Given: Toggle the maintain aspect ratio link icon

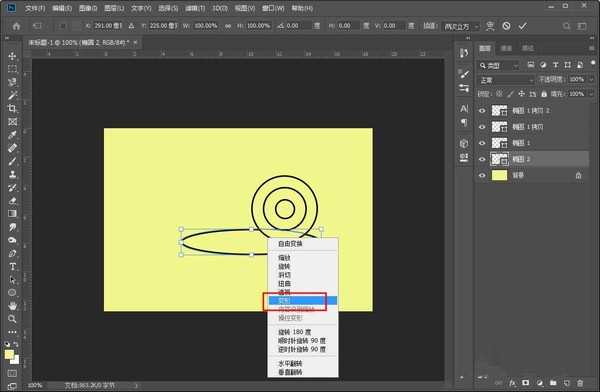Looking at the screenshot, I should click(228, 26).
